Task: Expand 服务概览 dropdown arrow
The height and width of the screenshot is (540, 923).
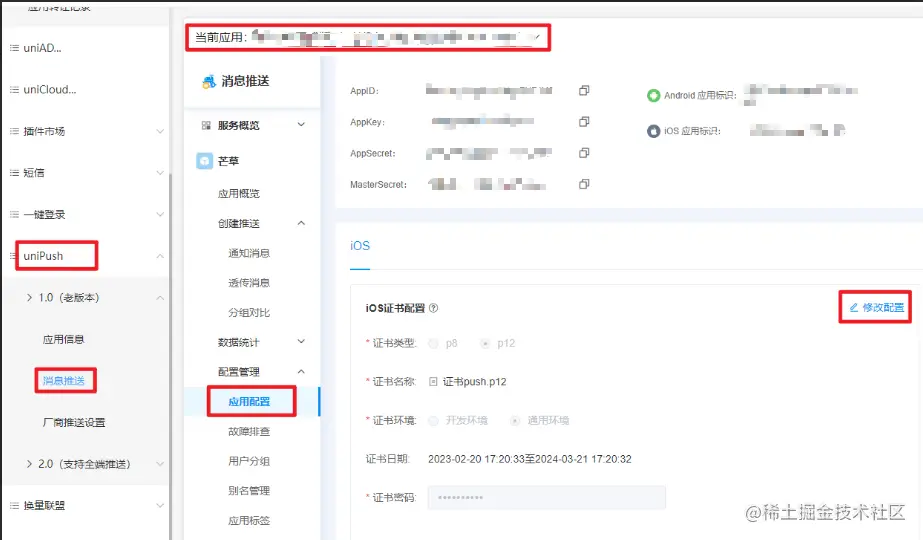Action: [x=301, y=125]
